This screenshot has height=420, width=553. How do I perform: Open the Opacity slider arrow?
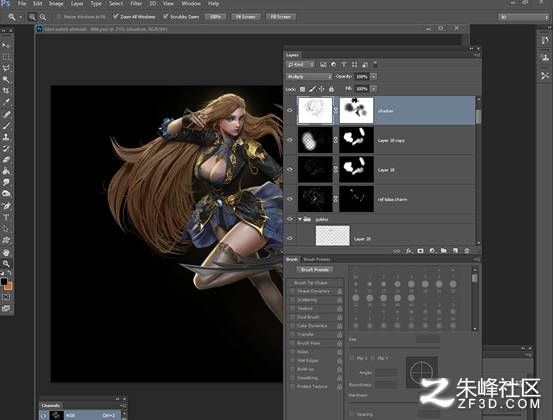(x=374, y=77)
